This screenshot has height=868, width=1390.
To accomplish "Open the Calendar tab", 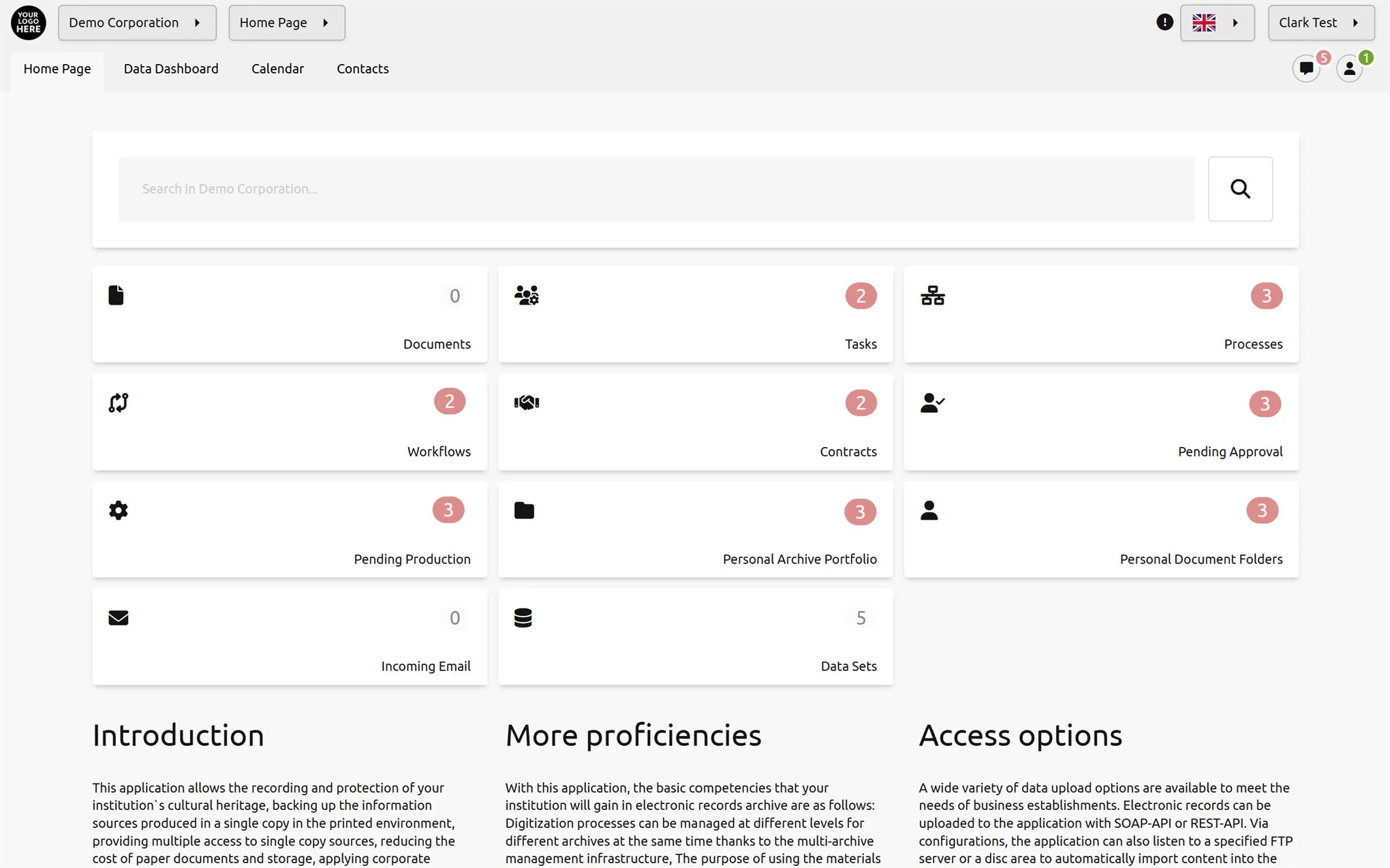I will pyautogui.click(x=277, y=69).
